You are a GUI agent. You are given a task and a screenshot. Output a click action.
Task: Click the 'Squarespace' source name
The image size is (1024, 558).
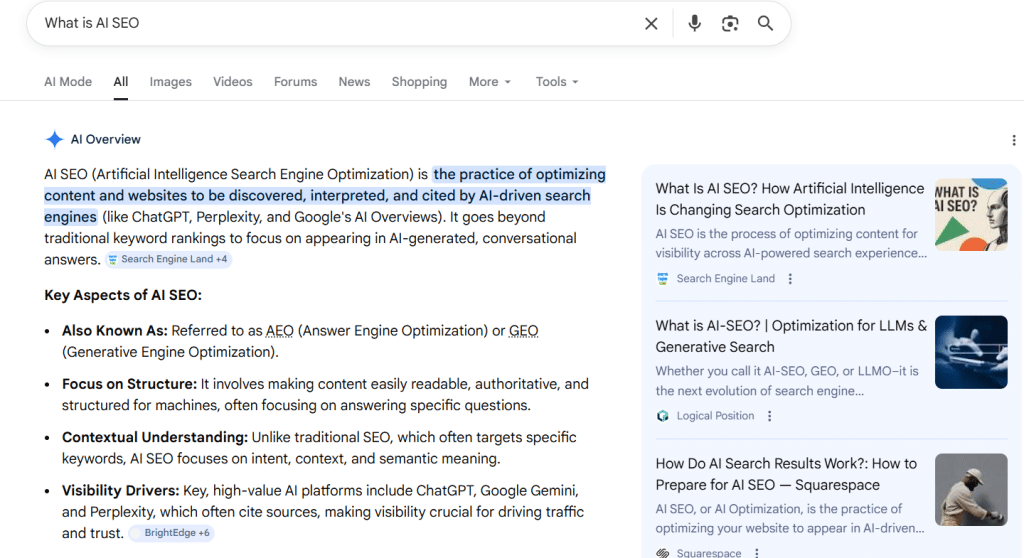pos(709,553)
